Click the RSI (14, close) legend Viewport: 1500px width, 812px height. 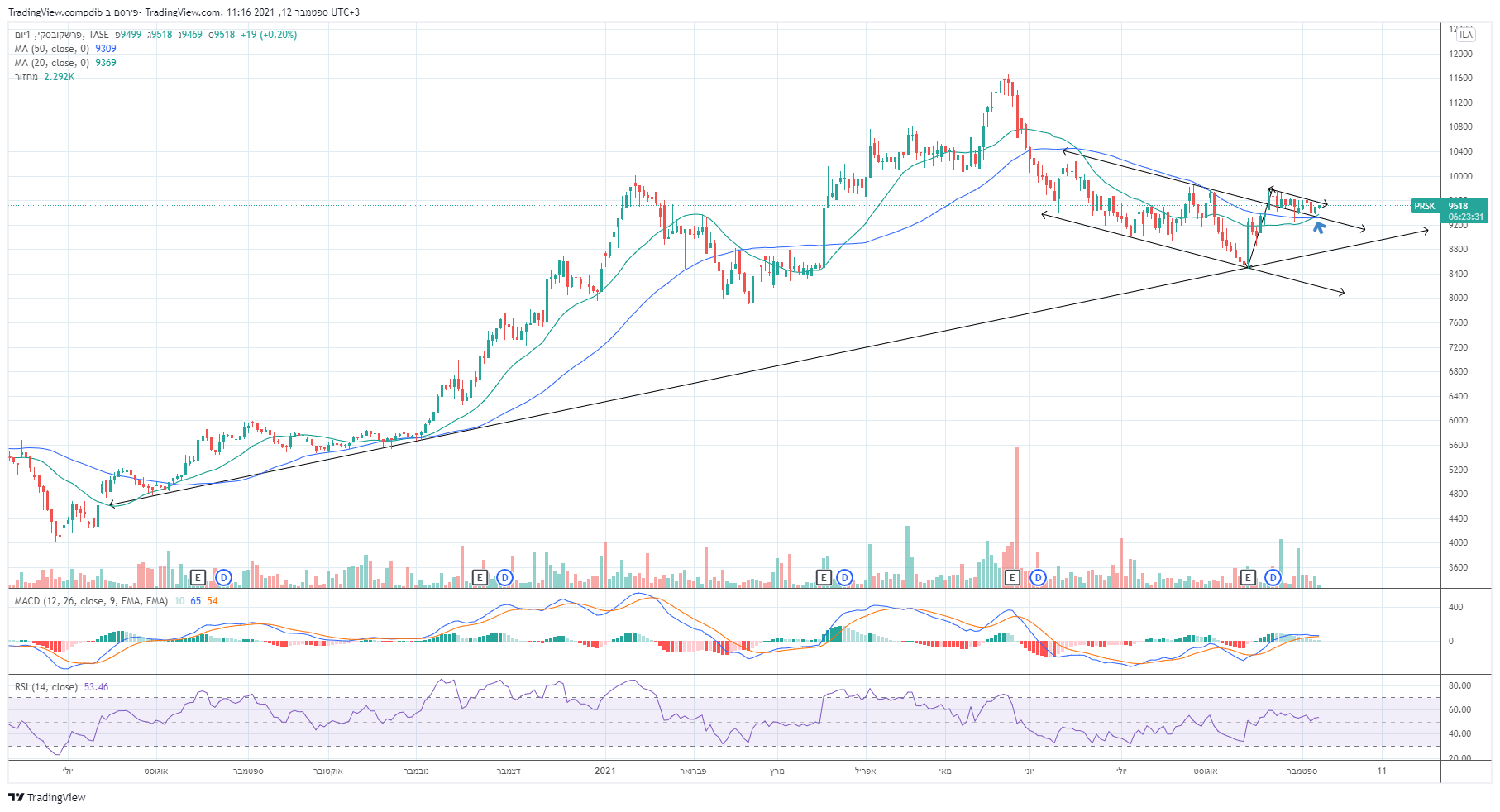pyautogui.click(x=46, y=687)
